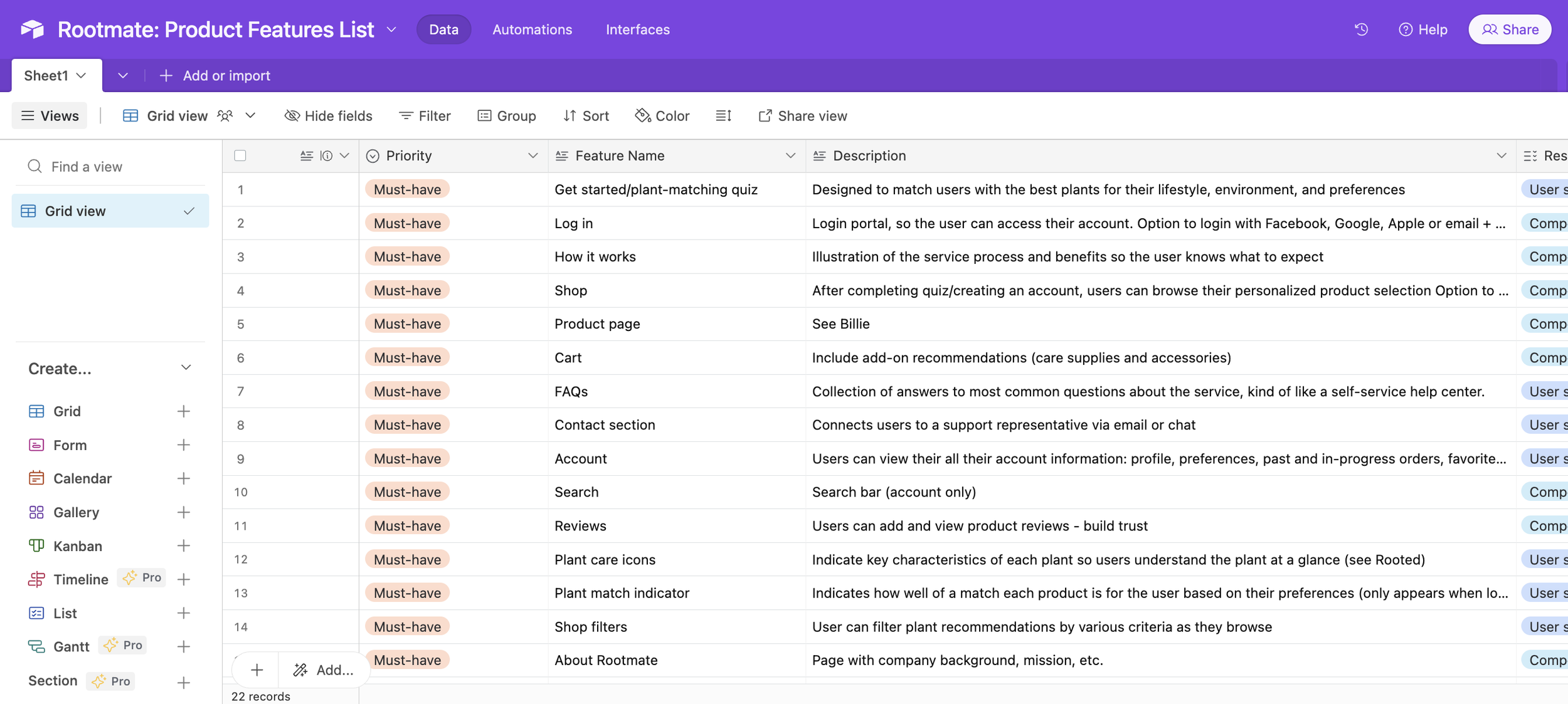Expand the Priority column dropdown
Image resolution: width=1568 pixels, height=704 pixels.
pyautogui.click(x=532, y=156)
